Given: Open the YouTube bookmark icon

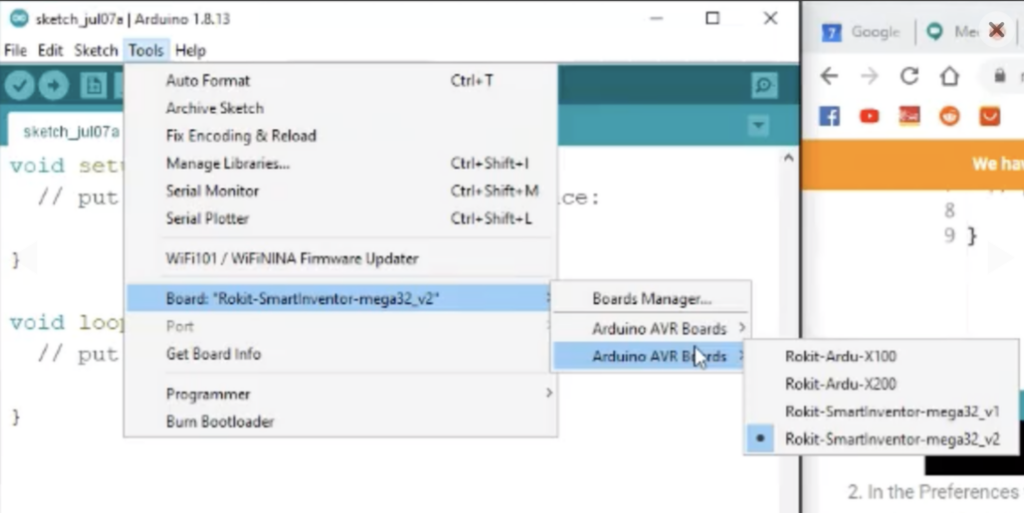Looking at the screenshot, I should click(869, 116).
